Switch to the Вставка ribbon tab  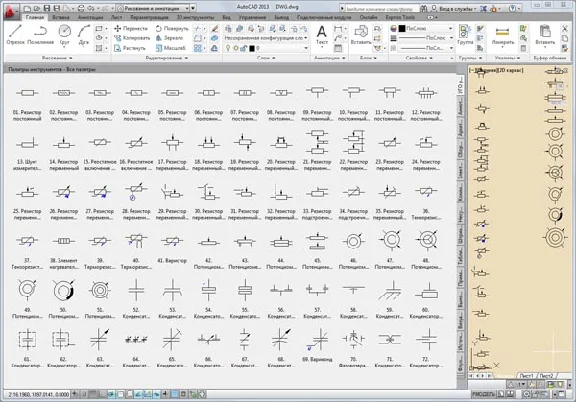(61, 17)
